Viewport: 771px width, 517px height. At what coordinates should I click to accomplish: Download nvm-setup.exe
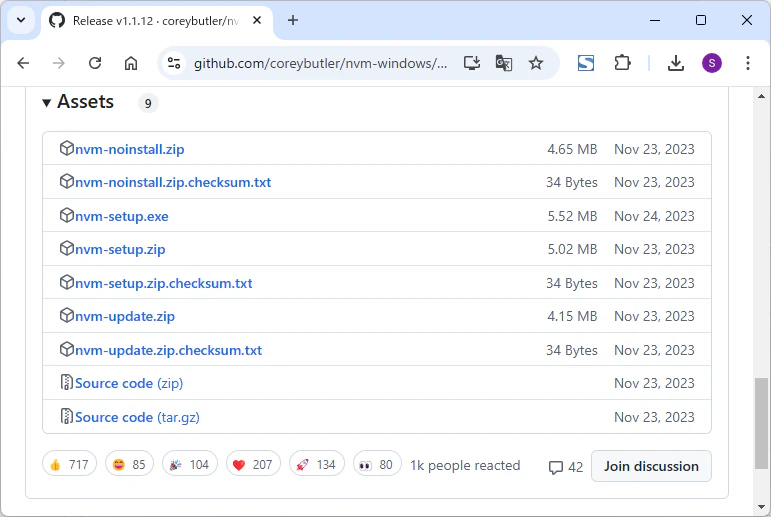(x=121, y=216)
